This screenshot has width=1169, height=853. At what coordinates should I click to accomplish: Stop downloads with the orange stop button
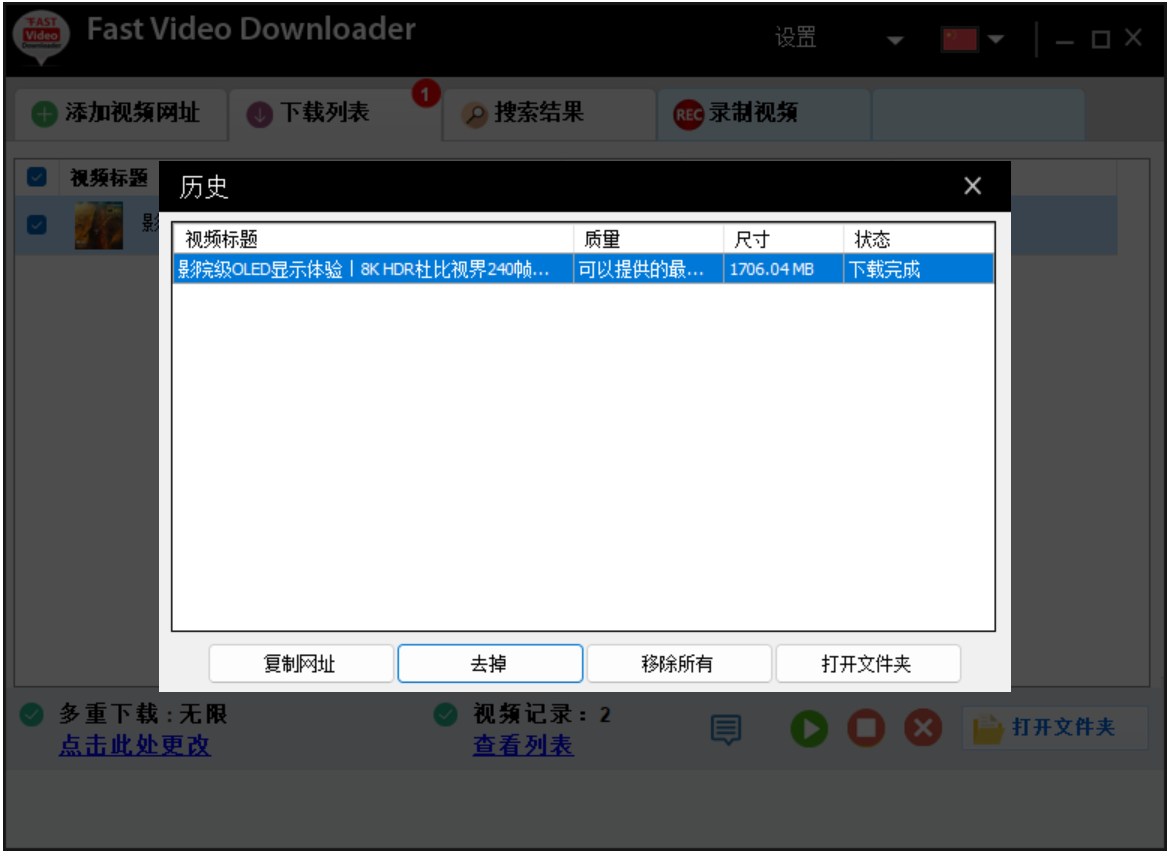(x=866, y=728)
